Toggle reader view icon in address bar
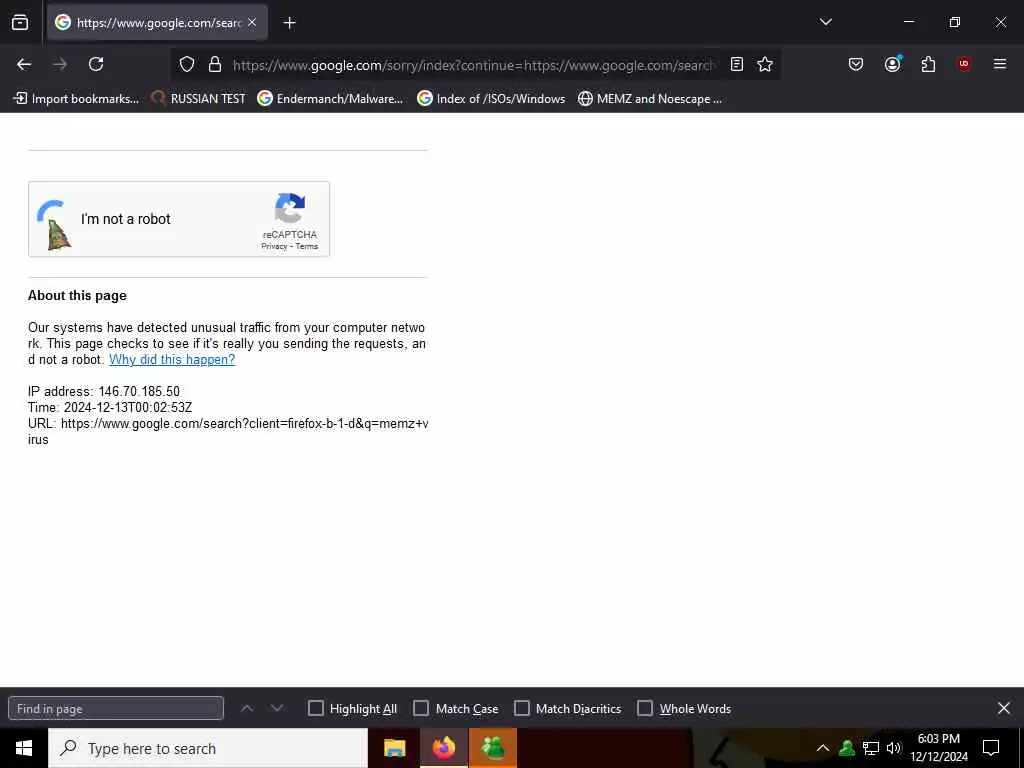The image size is (1024, 768). coord(737,64)
